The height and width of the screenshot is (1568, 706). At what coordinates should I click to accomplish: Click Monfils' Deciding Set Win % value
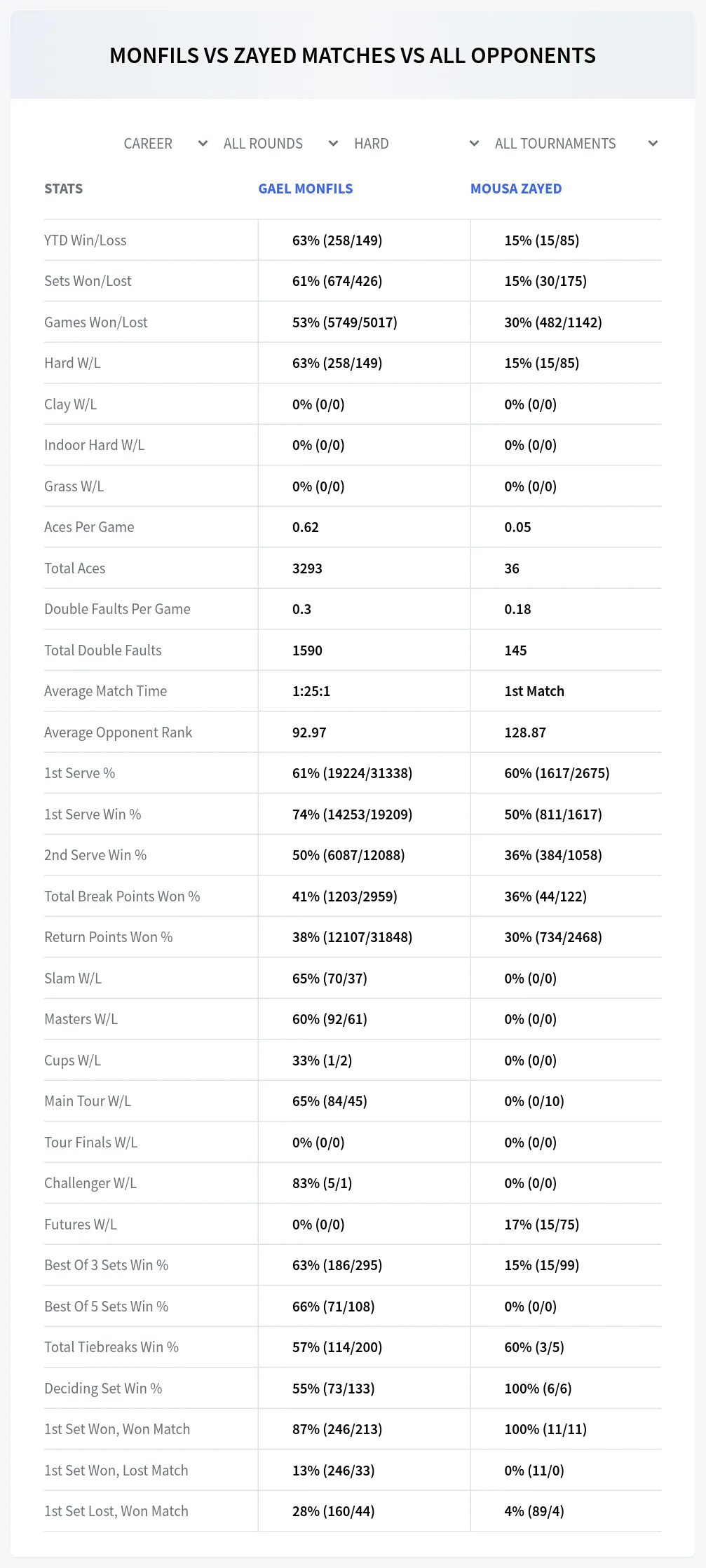[x=334, y=1389]
